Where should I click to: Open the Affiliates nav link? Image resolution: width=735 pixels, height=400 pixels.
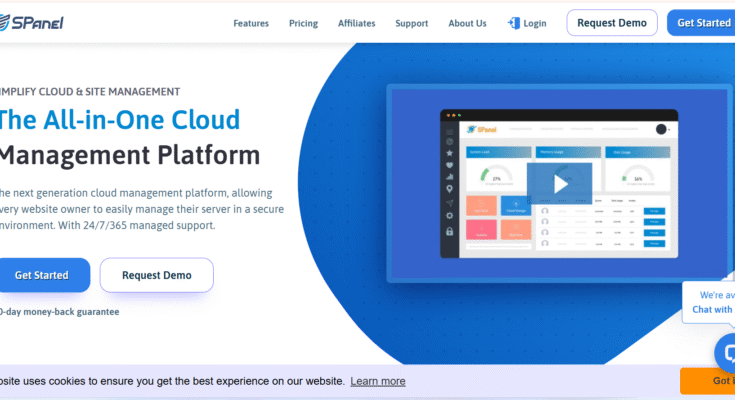click(356, 23)
